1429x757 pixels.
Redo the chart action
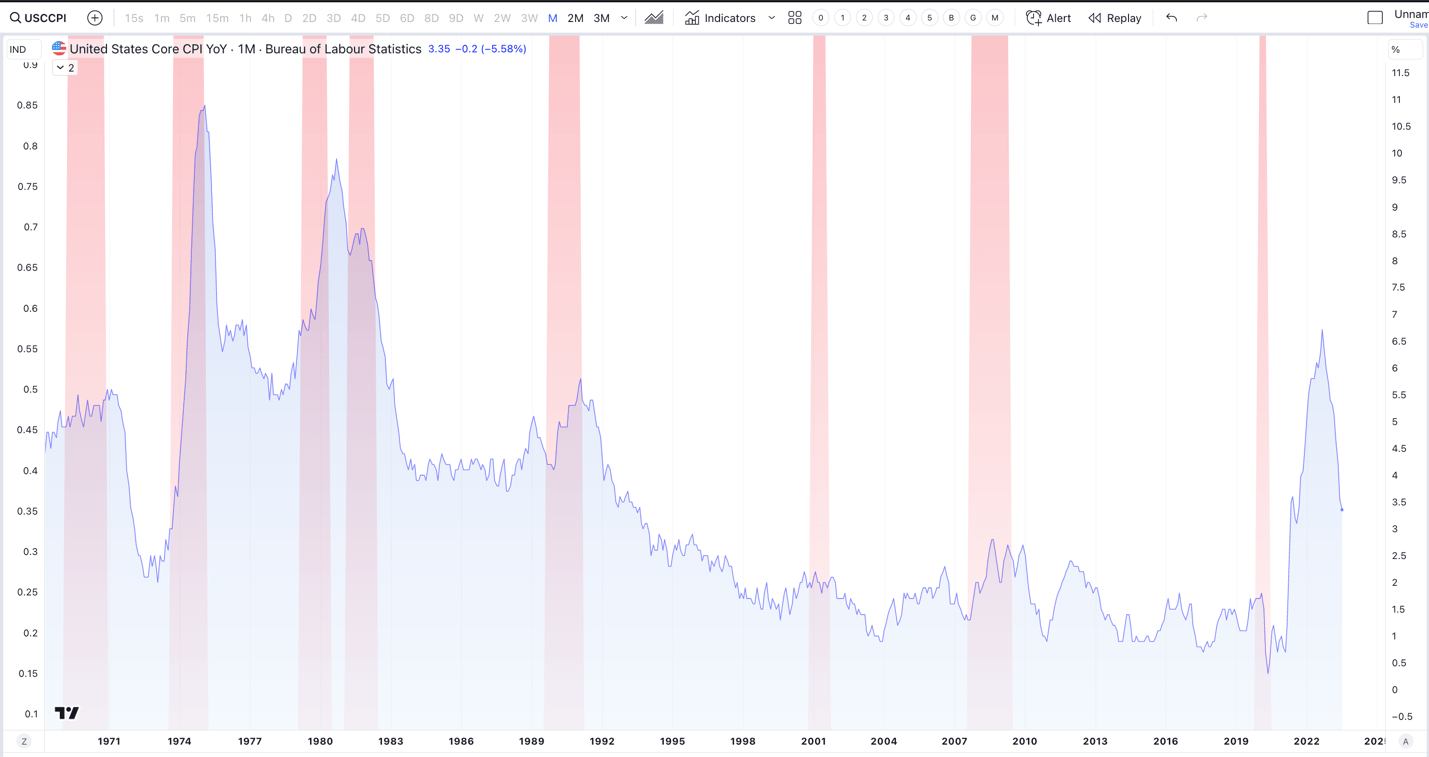[x=1202, y=18]
